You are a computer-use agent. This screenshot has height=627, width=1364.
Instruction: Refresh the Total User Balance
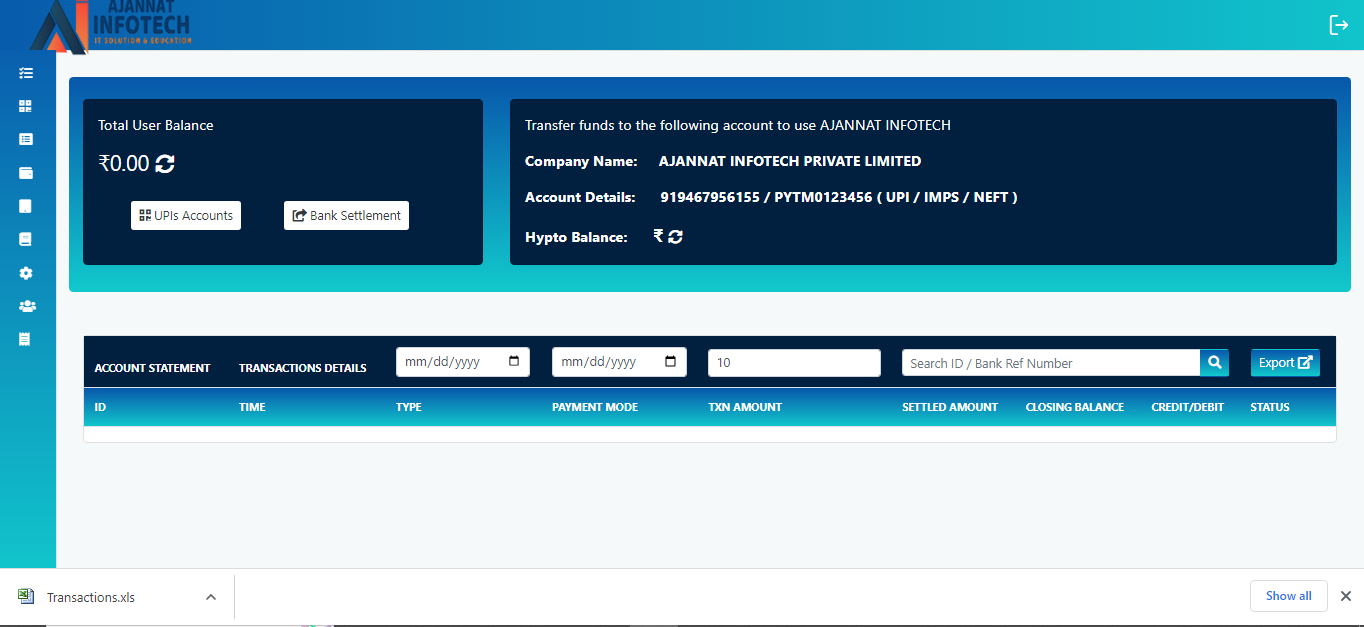click(x=165, y=164)
